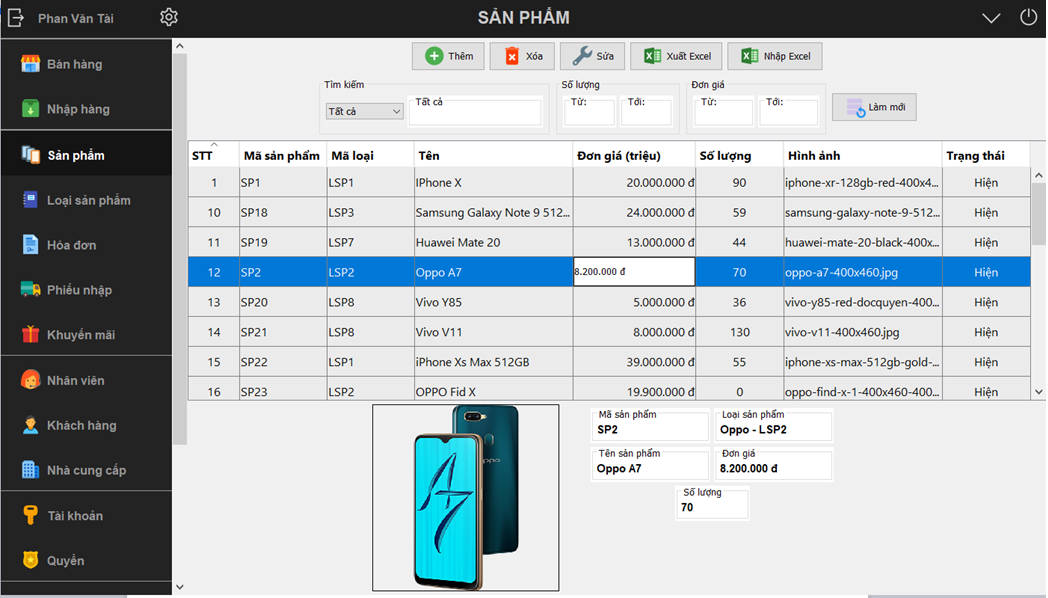Select the Vivo Y85 row

pyautogui.click(x=609, y=302)
